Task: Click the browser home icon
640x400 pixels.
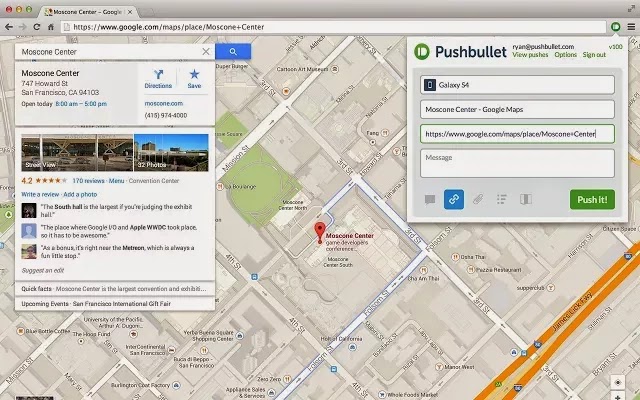Action: coord(51,27)
